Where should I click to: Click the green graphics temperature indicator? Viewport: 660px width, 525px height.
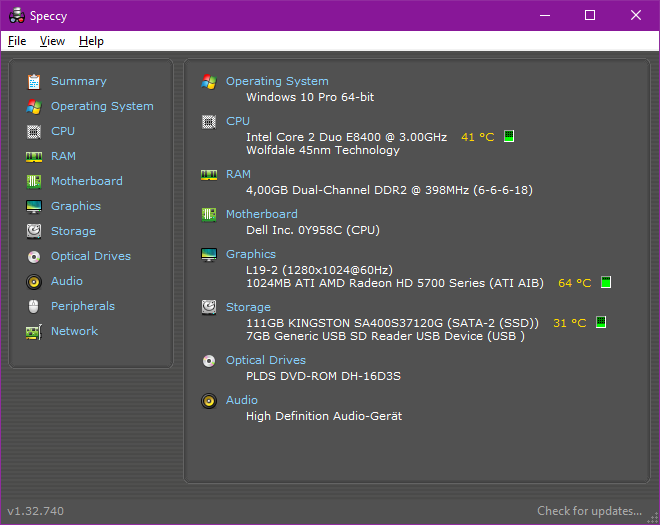[605, 283]
